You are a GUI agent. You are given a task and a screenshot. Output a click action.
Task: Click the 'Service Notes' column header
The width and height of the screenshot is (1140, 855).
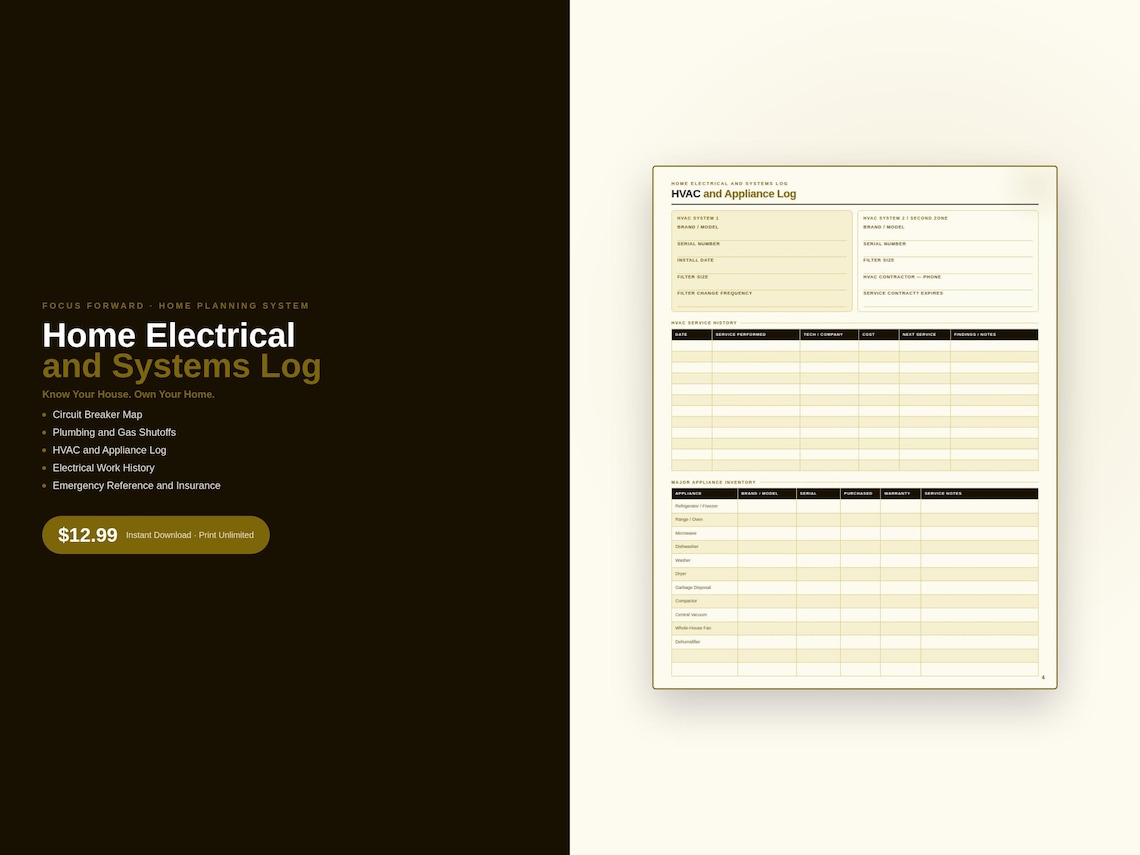click(x=979, y=494)
